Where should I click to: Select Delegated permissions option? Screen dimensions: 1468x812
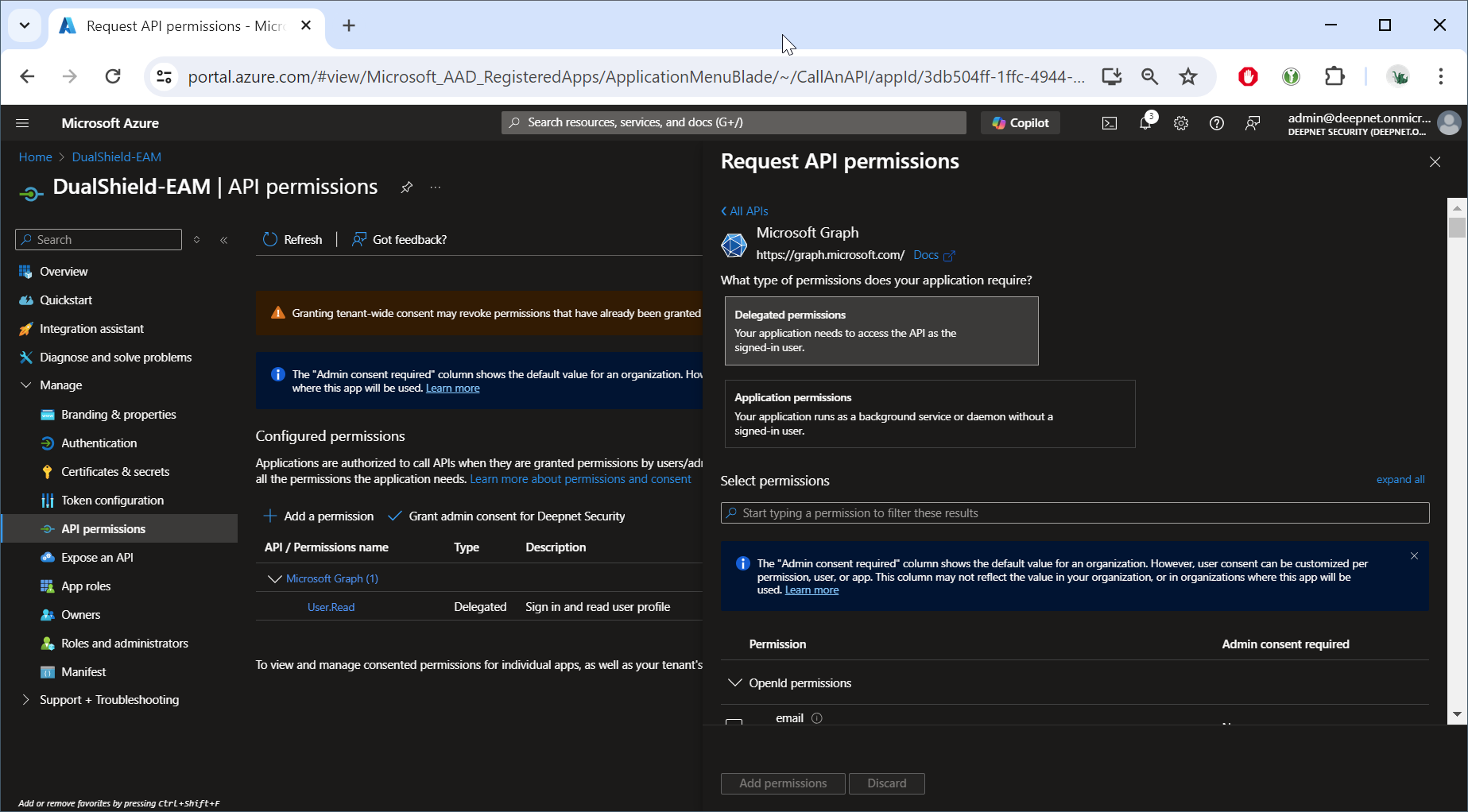(881, 331)
